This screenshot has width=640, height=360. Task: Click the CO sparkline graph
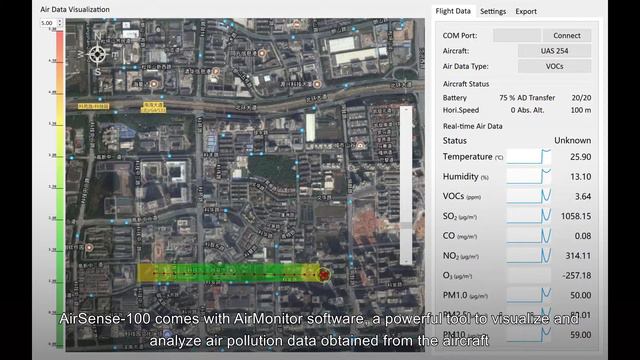coord(529,236)
